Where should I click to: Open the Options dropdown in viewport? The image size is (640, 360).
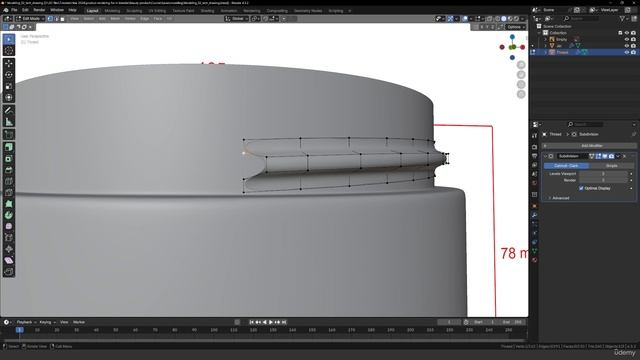coord(516,27)
